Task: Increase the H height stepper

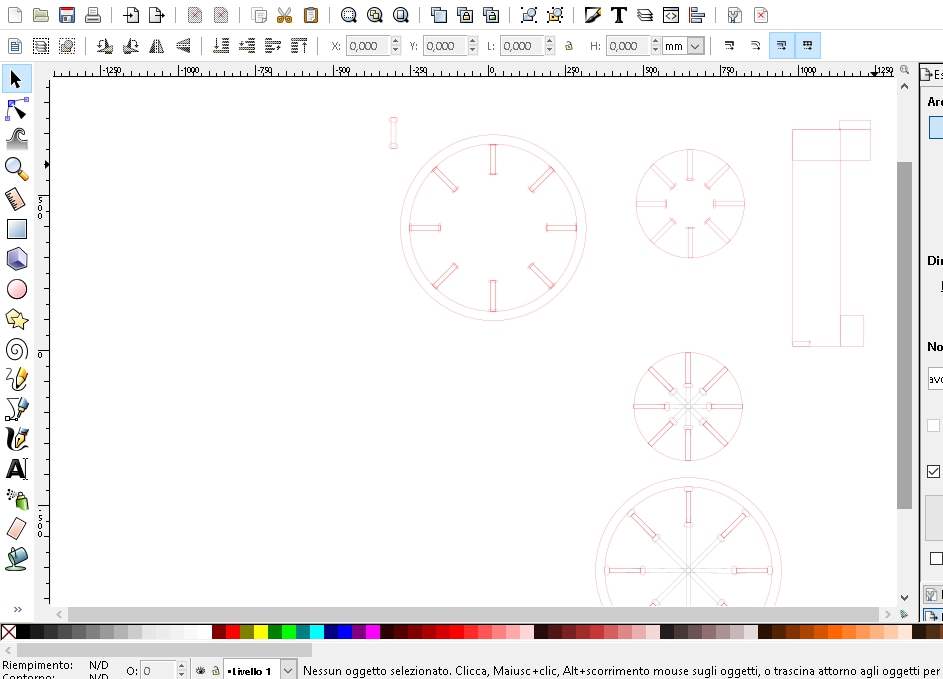Action: point(656,41)
